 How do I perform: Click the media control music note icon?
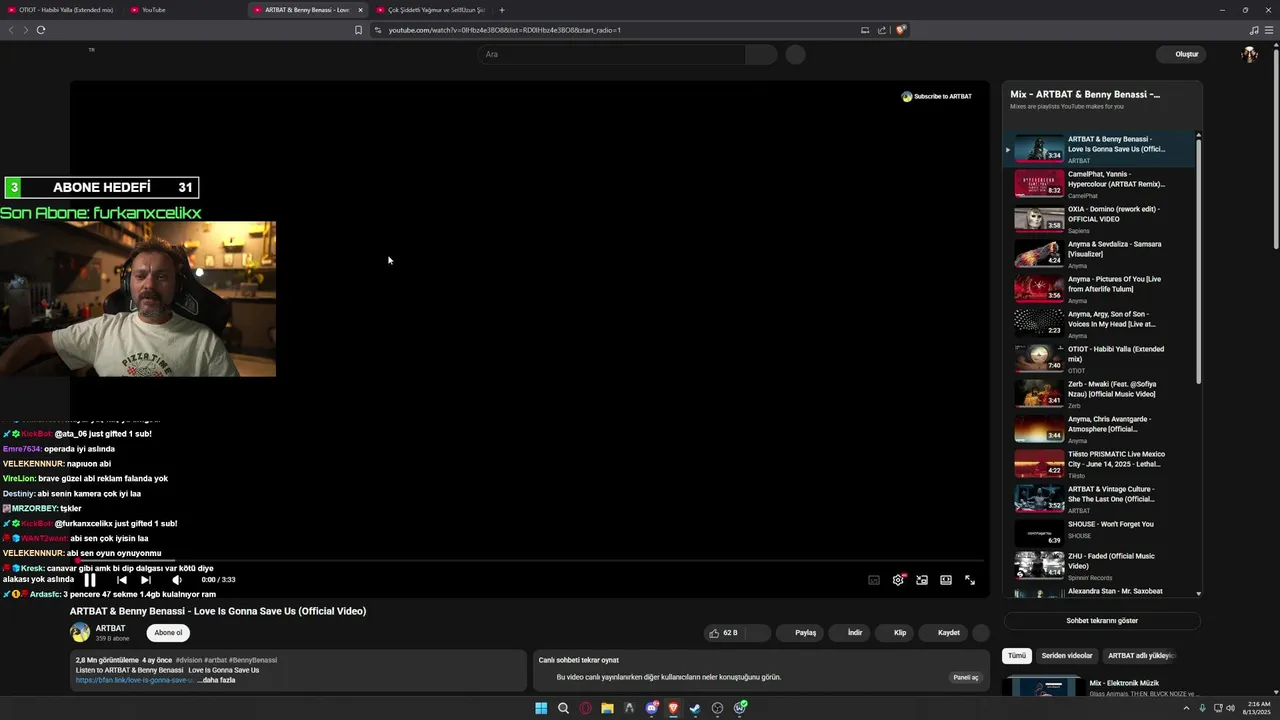1254,30
